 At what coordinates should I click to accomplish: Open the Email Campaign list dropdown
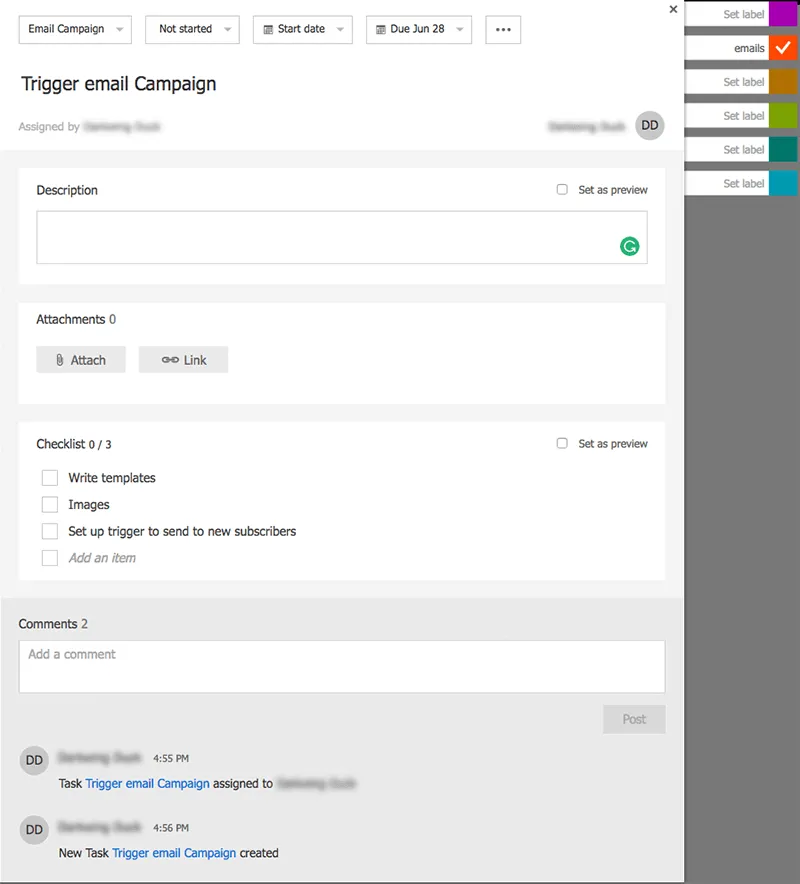(74, 30)
